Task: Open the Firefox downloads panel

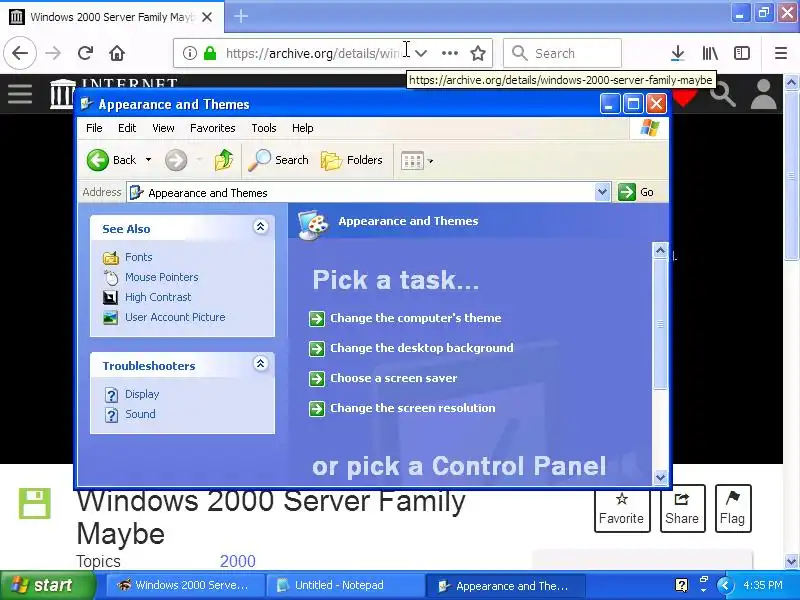Action: 678,53
